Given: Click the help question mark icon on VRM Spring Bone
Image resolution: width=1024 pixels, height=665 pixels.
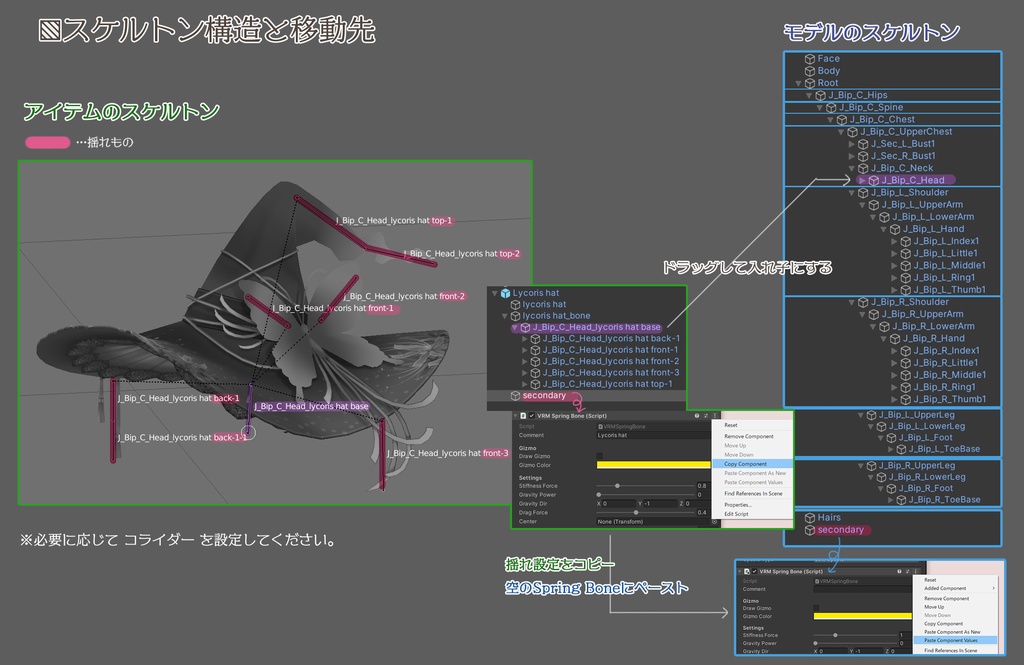Looking at the screenshot, I should click(696, 416).
